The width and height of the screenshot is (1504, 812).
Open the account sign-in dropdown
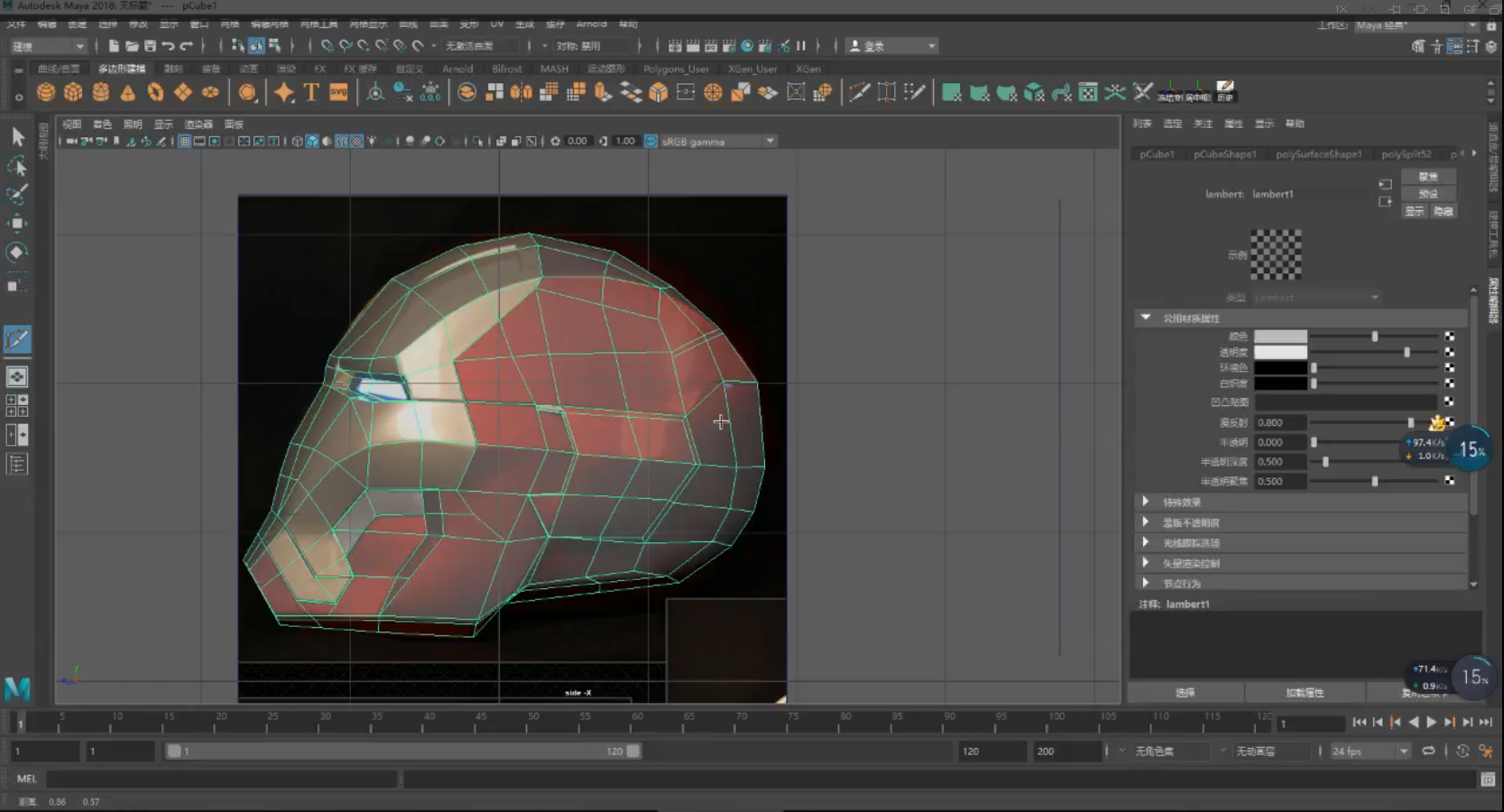click(x=892, y=46)
